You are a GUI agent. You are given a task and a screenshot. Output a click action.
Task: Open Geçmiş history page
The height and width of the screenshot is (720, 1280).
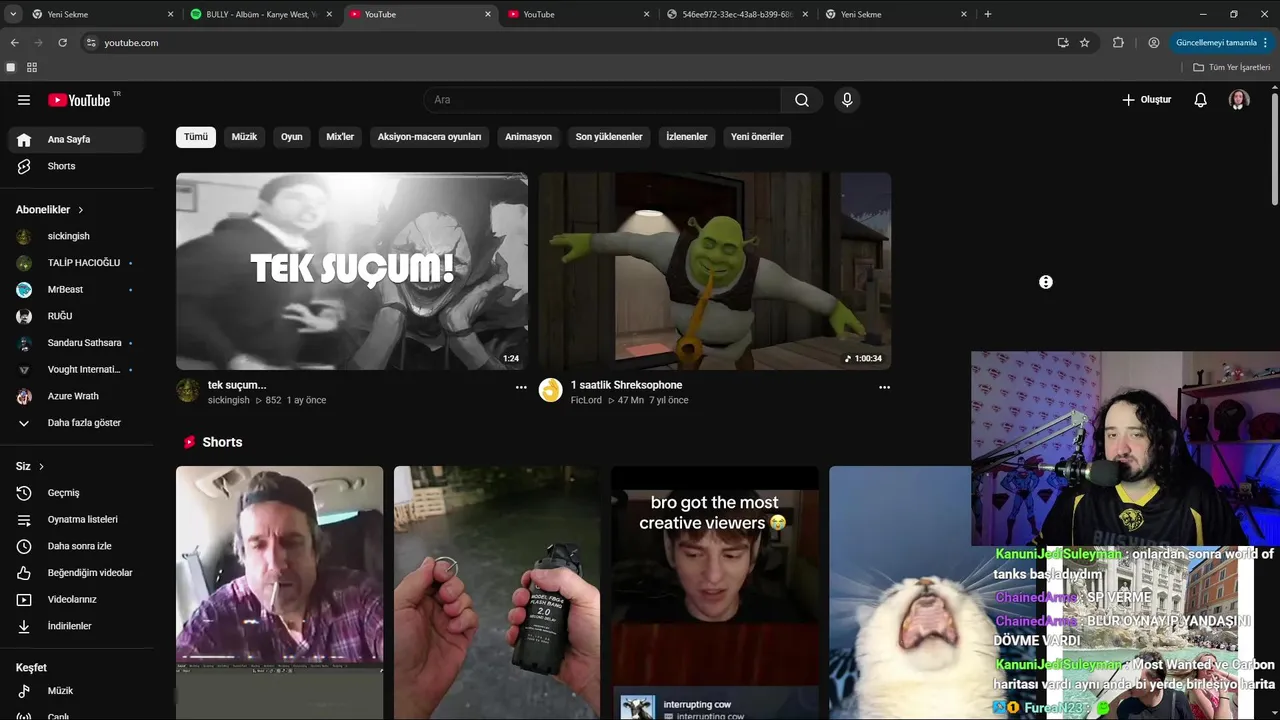(x=76, y=493)
